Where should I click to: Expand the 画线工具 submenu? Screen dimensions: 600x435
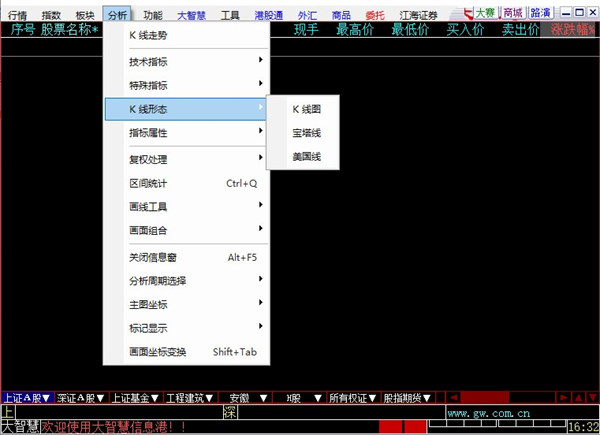[186, 207]
